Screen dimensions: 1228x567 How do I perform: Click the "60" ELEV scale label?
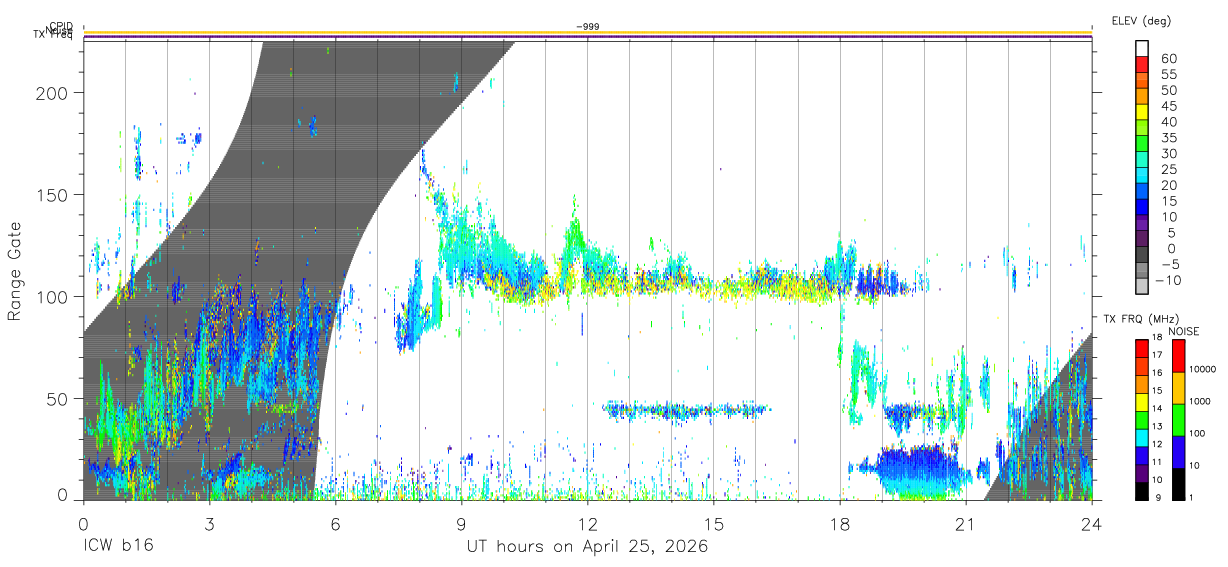click(x=1169, y=59)
